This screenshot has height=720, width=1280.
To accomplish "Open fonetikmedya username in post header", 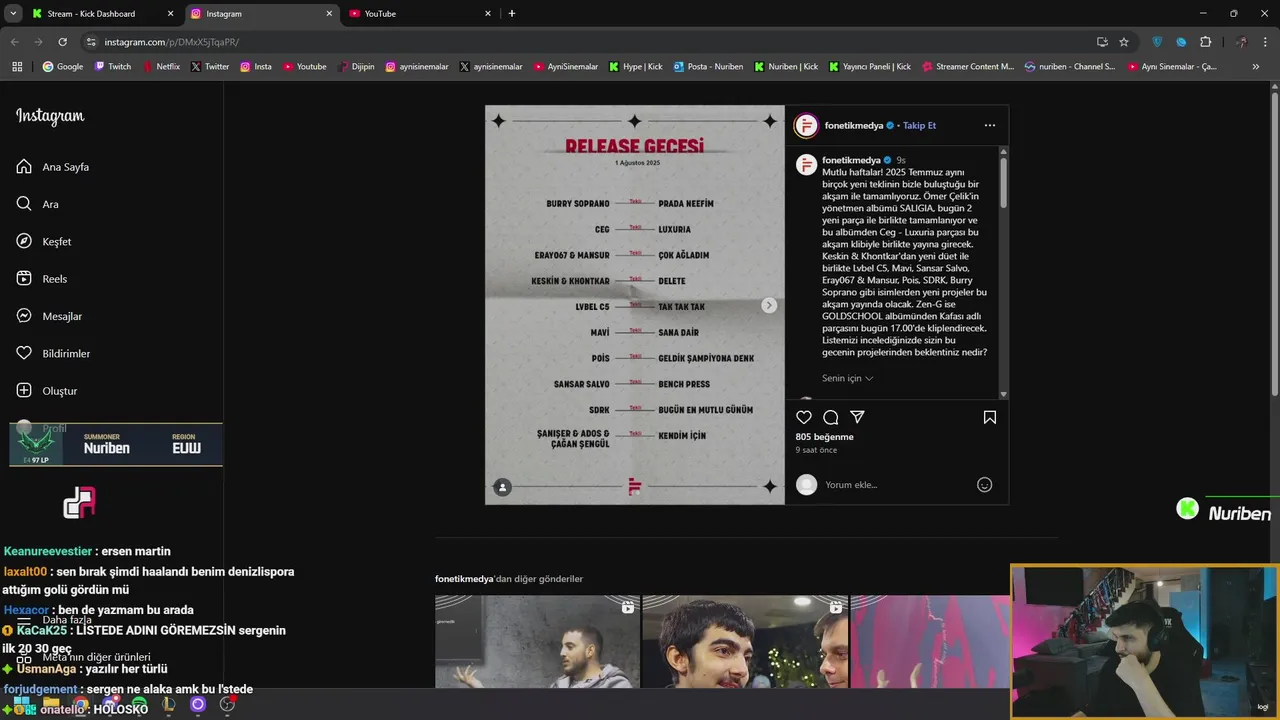I will [853, 126].
